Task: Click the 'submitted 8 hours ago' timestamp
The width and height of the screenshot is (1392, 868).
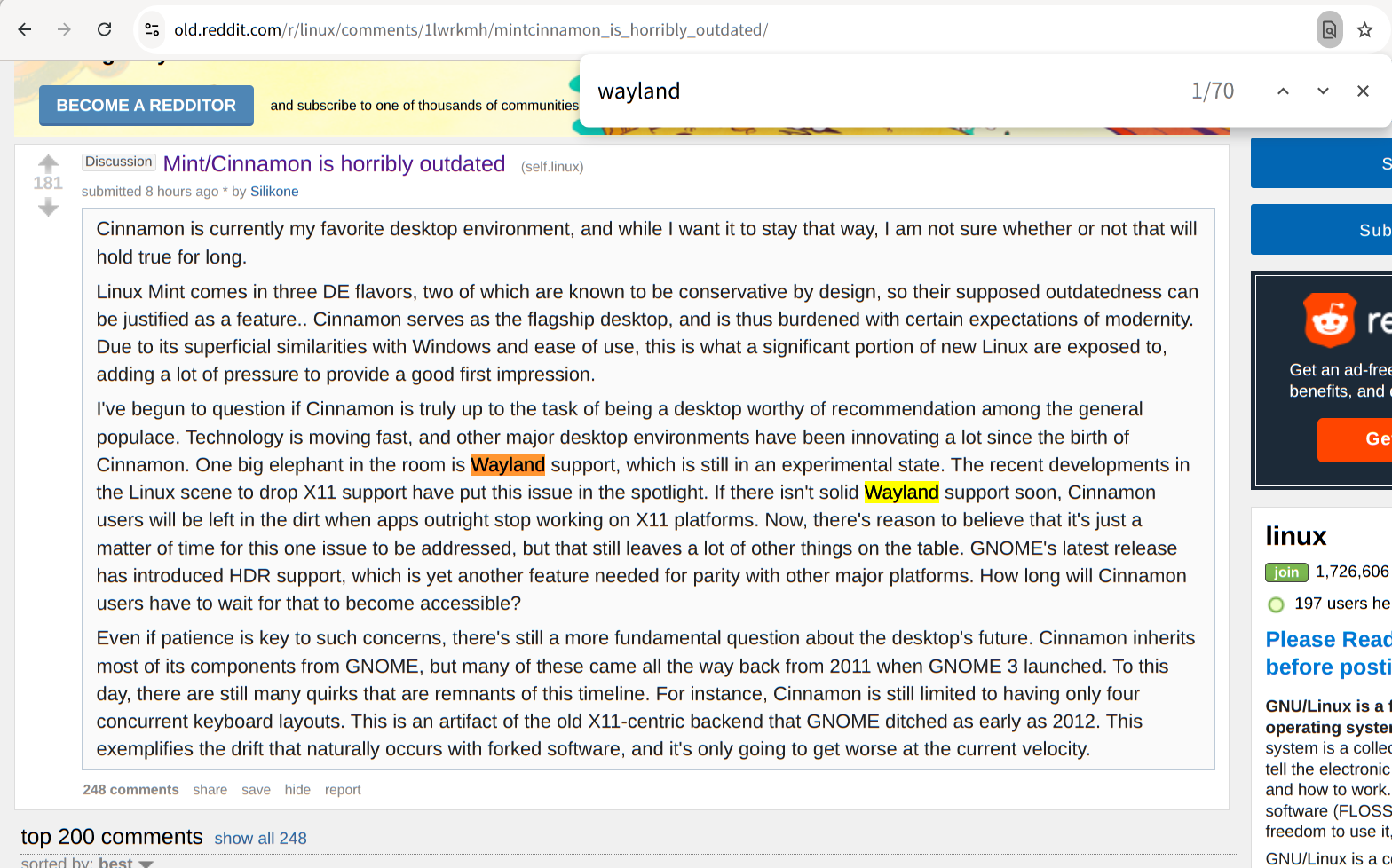Action: click(x=150, y=192)
